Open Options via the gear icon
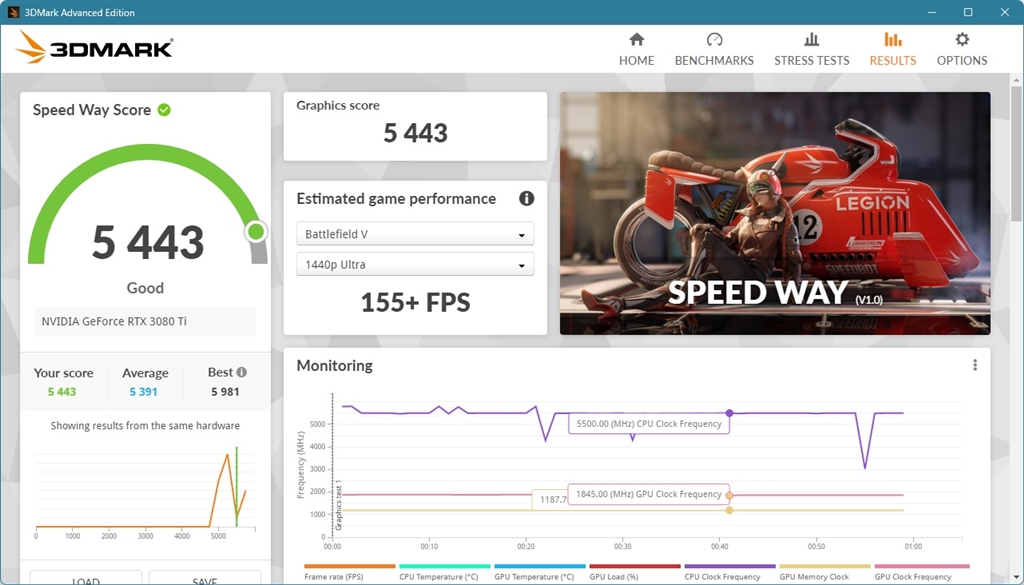1024x585 pixels. [x=961, y=41]
